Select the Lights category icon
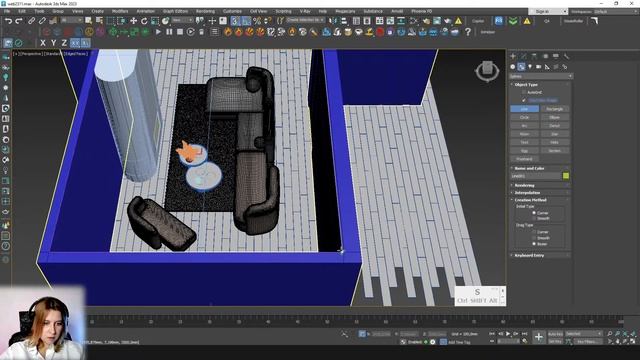This screenshot has height=360, width=640. (530, 67)
